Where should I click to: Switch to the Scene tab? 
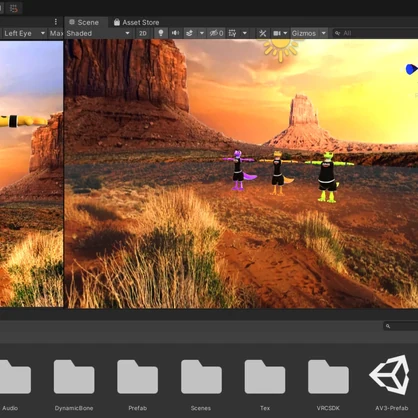click(x=84, y=22)
